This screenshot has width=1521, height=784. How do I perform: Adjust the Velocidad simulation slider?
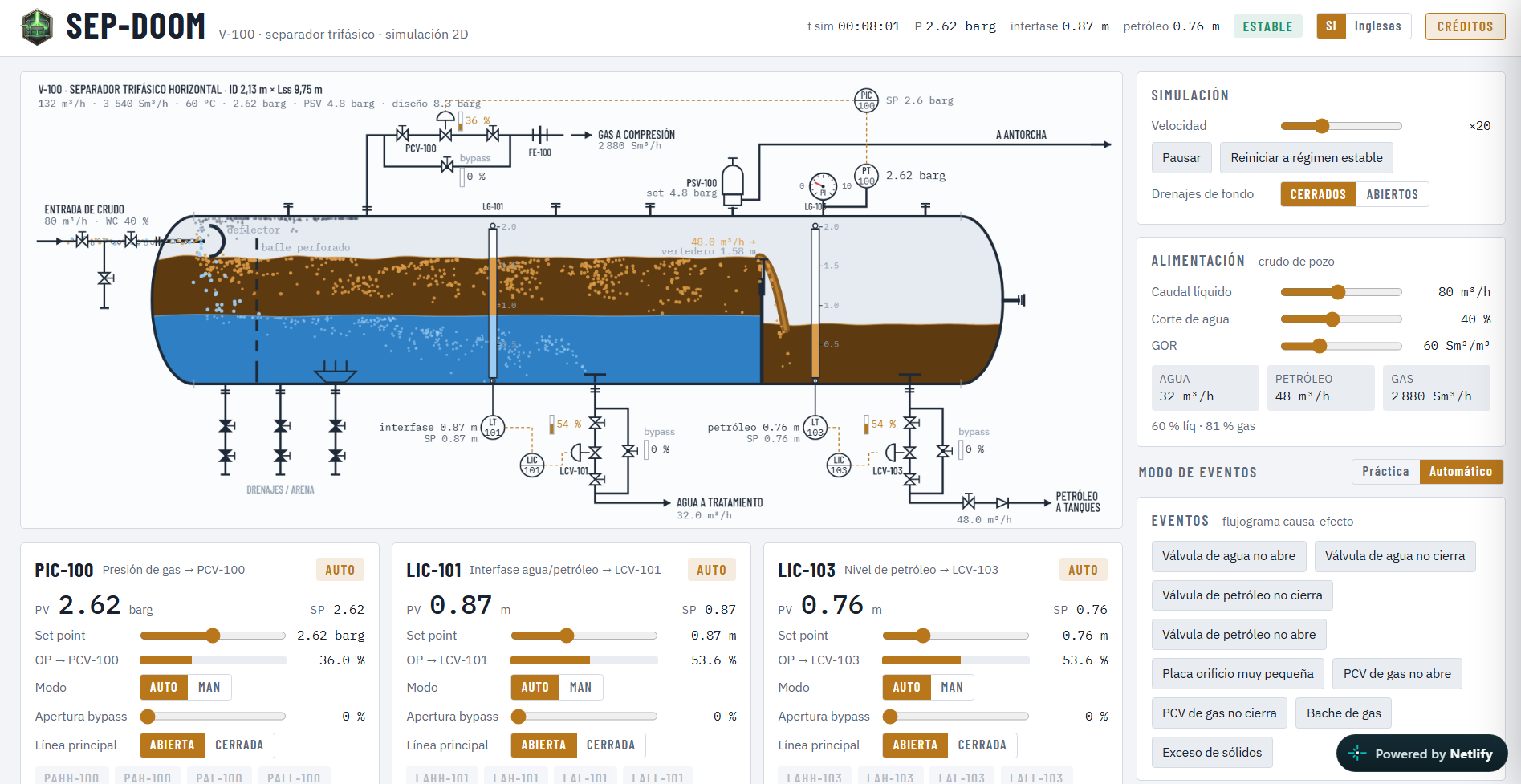[x=1341, y=126]
